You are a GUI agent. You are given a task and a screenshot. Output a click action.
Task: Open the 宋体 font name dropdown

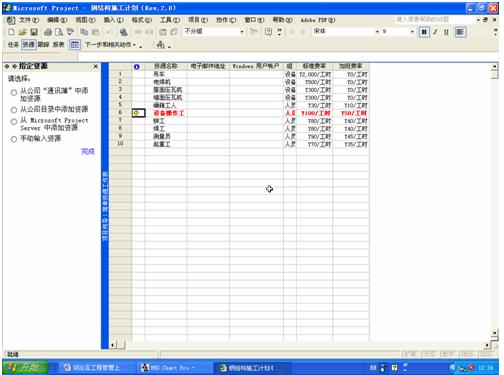[x=377, y=32]
